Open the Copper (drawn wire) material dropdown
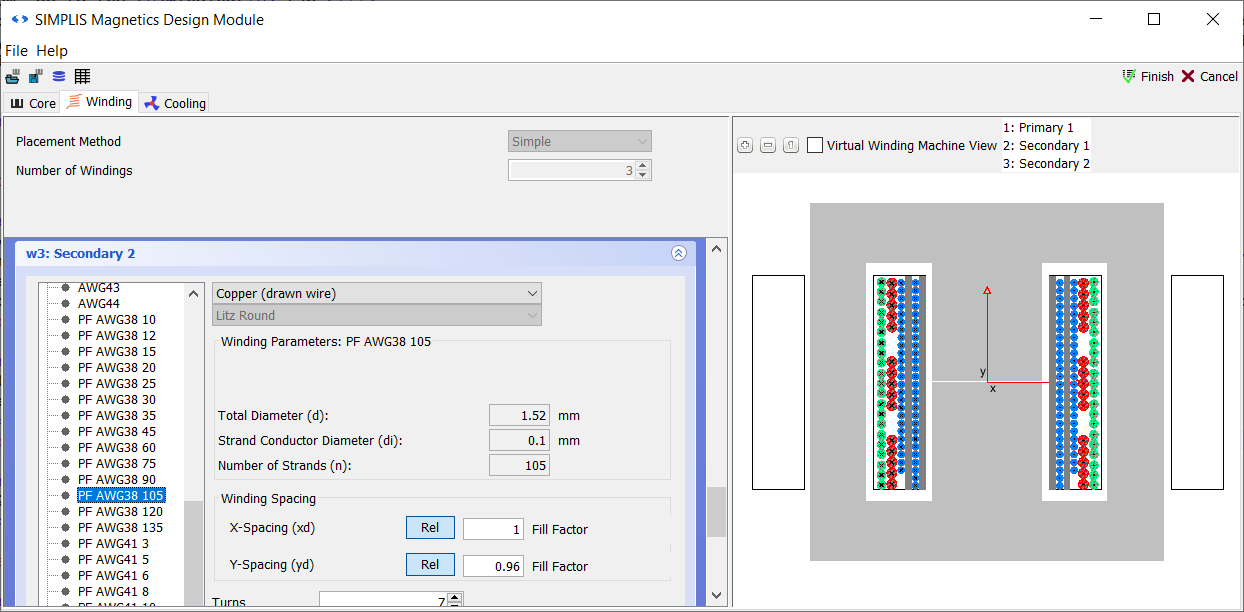The height and width of the screenshot is (612, 1244). click(x=377, y=293)
